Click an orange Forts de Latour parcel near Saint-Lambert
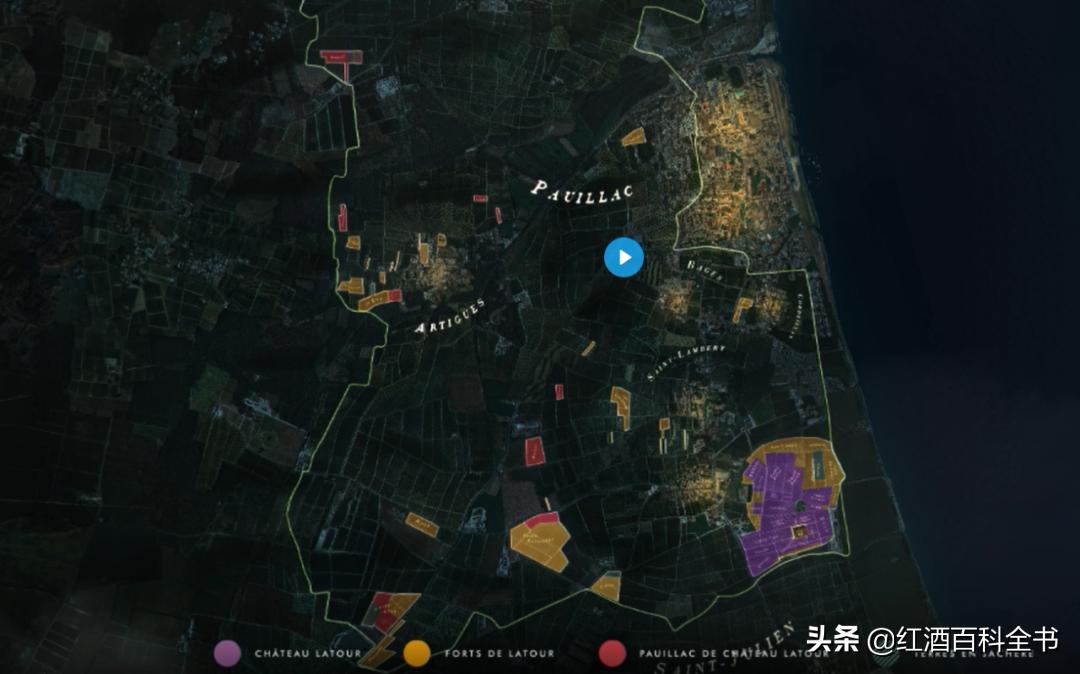The height and width of the screenshot is (674, 1080). coord(620,400)
